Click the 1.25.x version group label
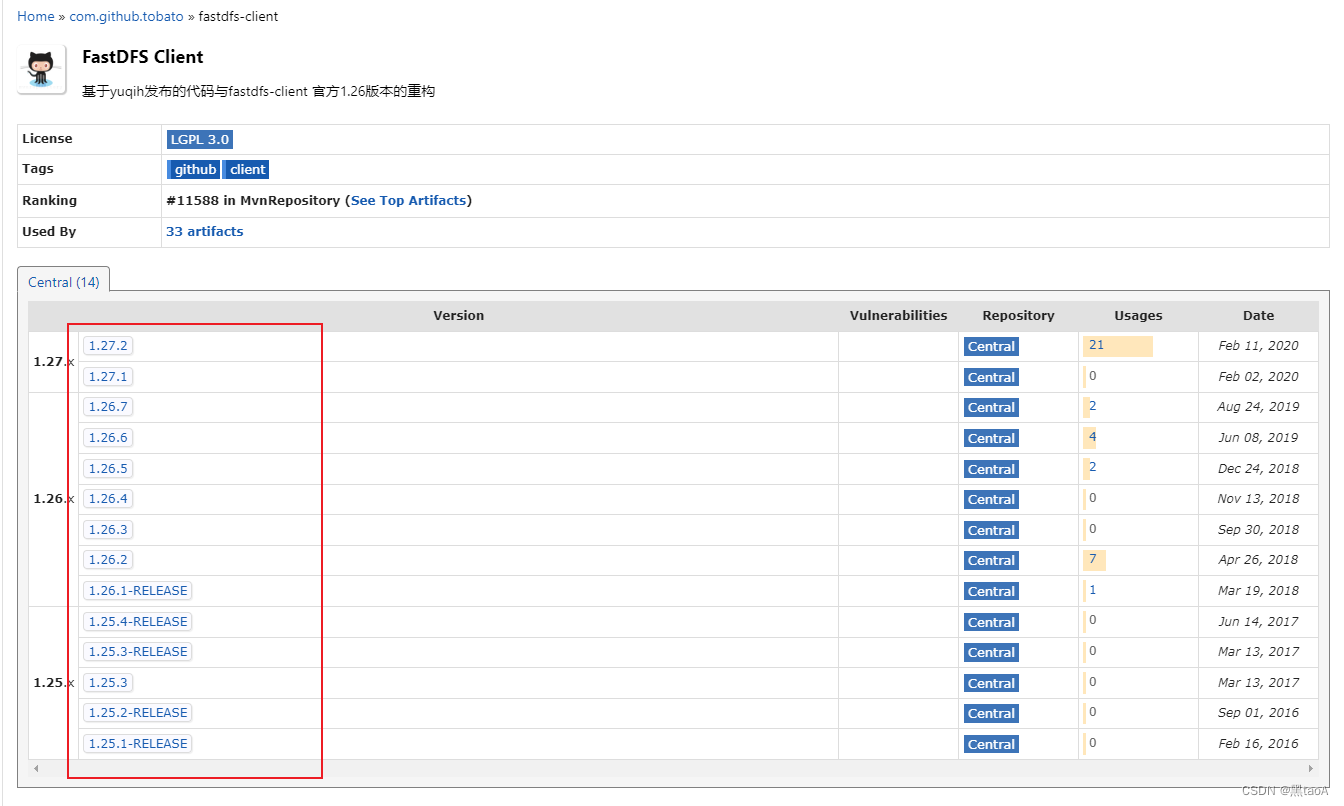 click(x=53, y=682)
